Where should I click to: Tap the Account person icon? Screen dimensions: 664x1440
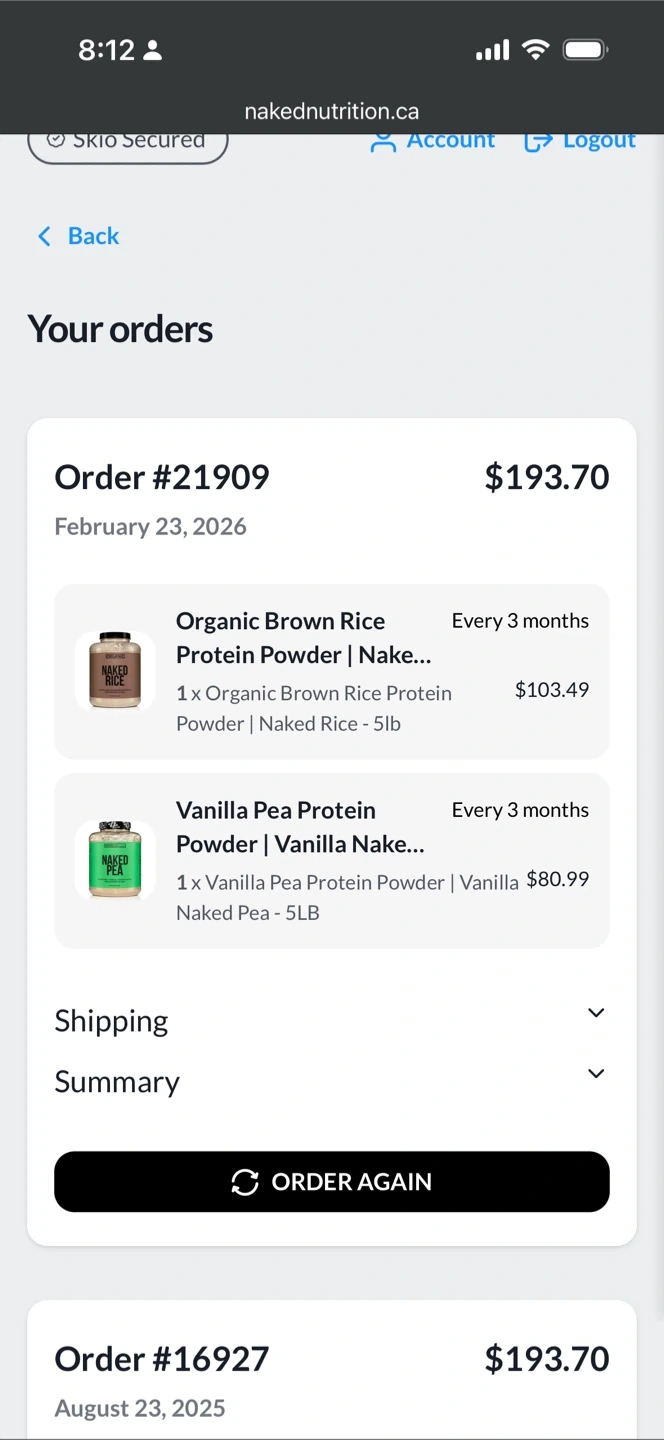[x=383, y=142]
